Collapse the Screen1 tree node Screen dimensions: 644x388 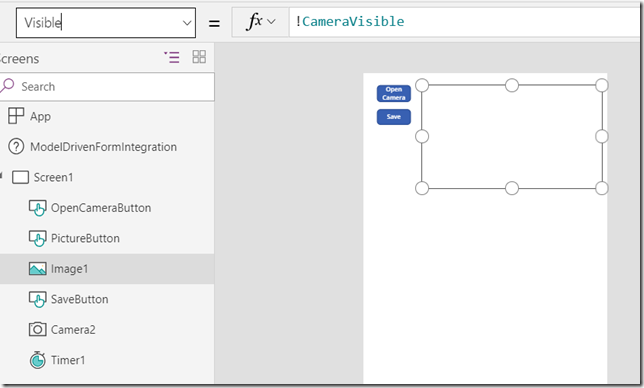point(1,176)
